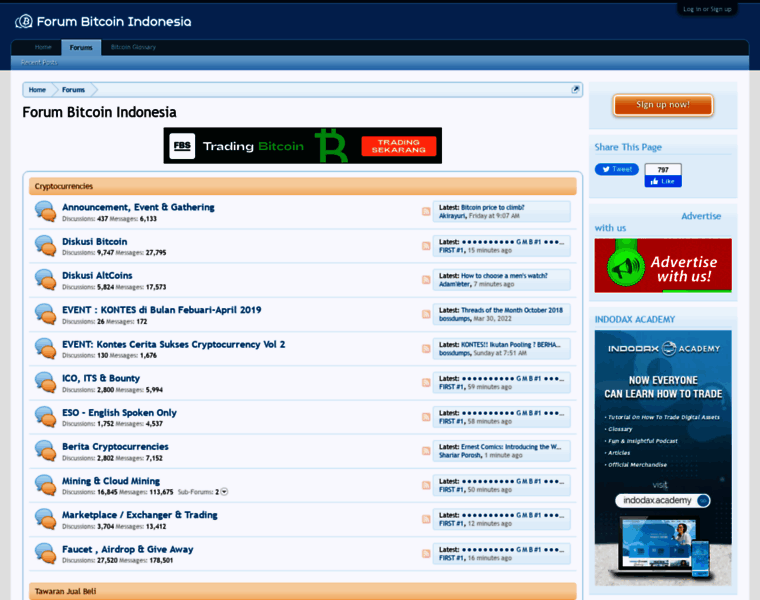Open latest thread Ernest Comics: Introducing the W...
The width and height of the screenshot is (760, 600).
point(511,447)
